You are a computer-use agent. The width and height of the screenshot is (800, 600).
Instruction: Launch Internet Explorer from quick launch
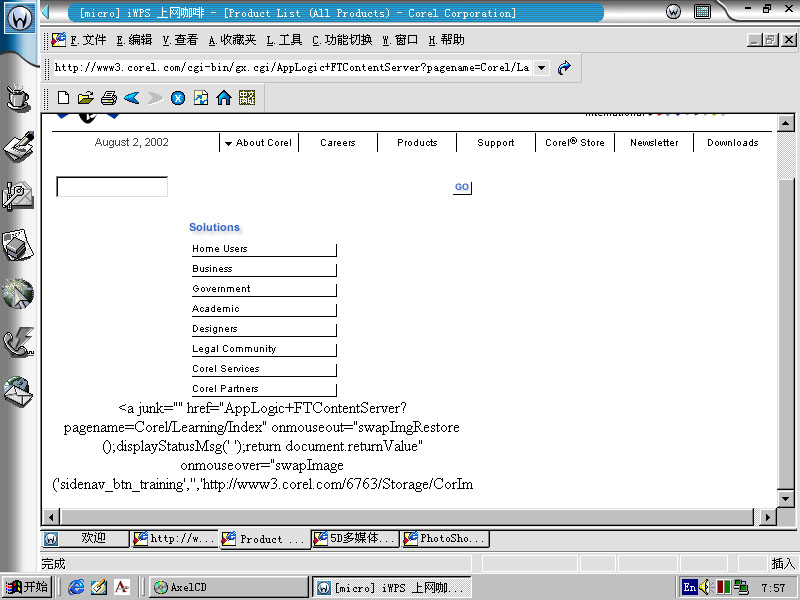tap(77, 587)
